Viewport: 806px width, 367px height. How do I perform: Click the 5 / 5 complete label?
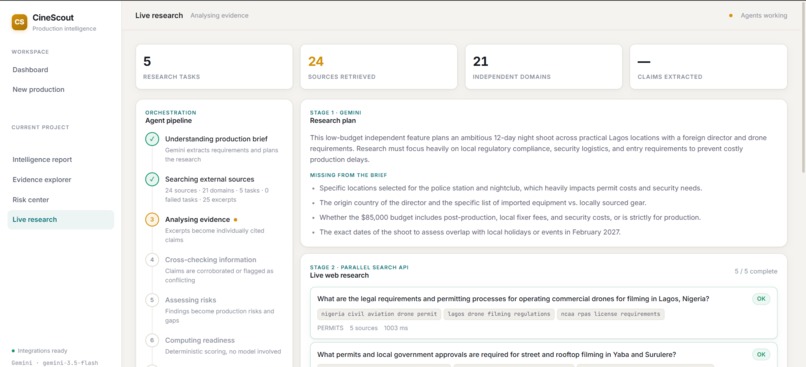coord(756,271)
